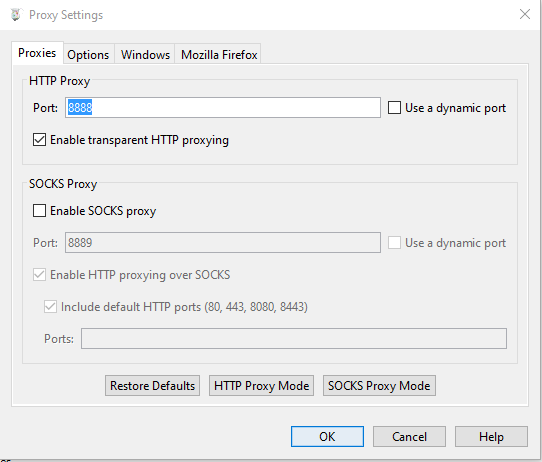Switch to the Proxies tab

pyautogui.click(x=37, y=53)
